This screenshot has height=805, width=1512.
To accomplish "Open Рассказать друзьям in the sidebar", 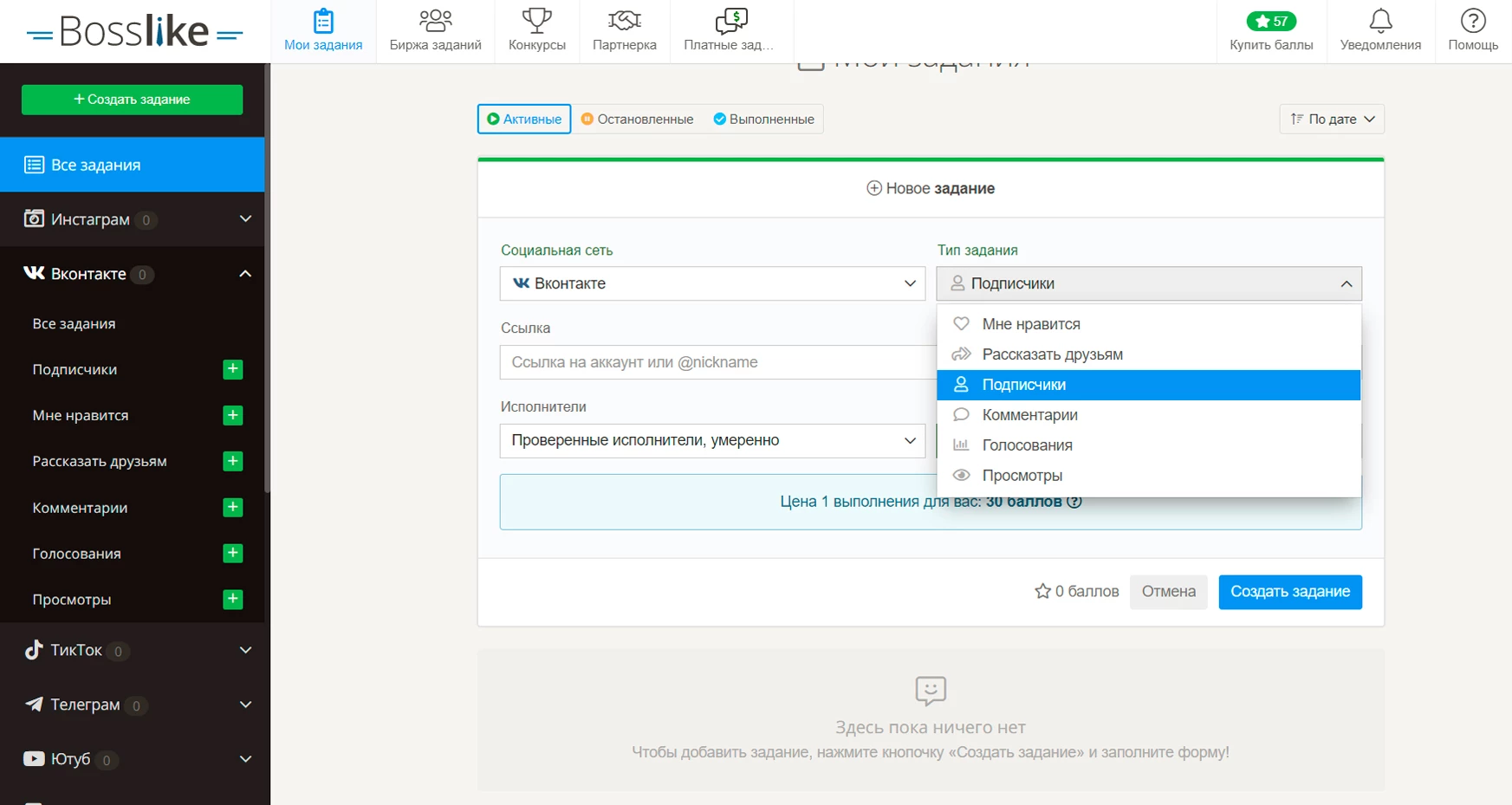I will (100, 461).
